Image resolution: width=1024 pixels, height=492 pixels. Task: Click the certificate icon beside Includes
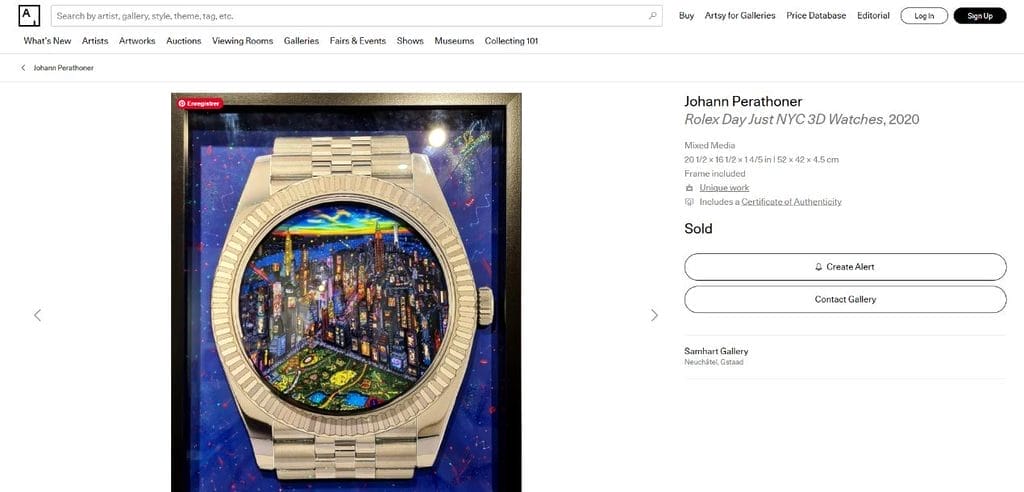tap(689, 202)
